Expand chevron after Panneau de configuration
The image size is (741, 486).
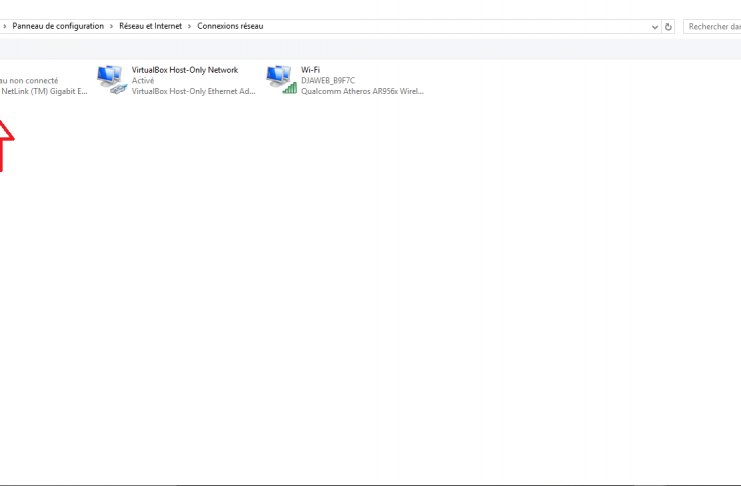coord(112,26)
